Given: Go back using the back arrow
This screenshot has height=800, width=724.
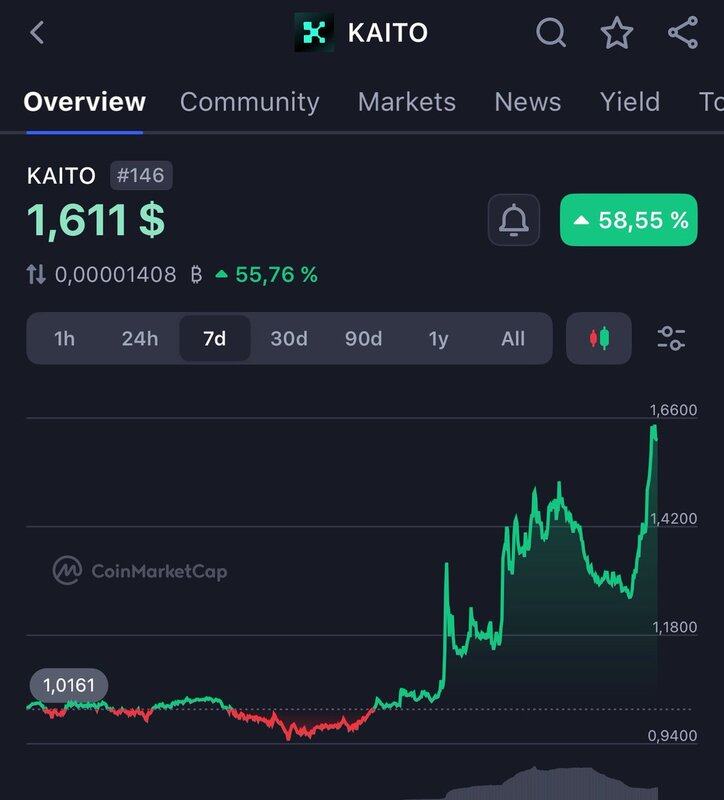Looking at the screenshot, I should [37, 33].
